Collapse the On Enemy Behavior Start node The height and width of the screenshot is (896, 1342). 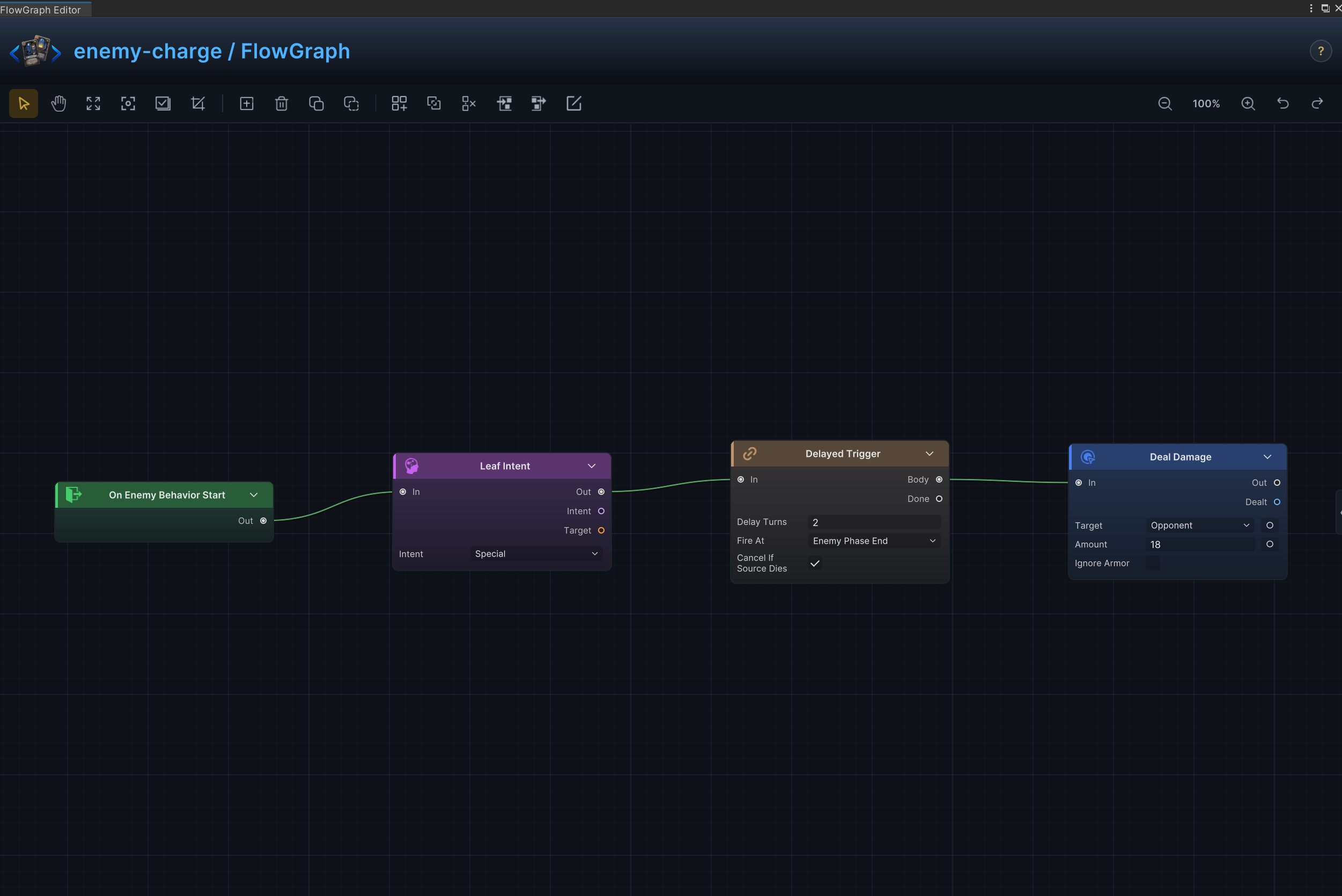coord(254,495)
